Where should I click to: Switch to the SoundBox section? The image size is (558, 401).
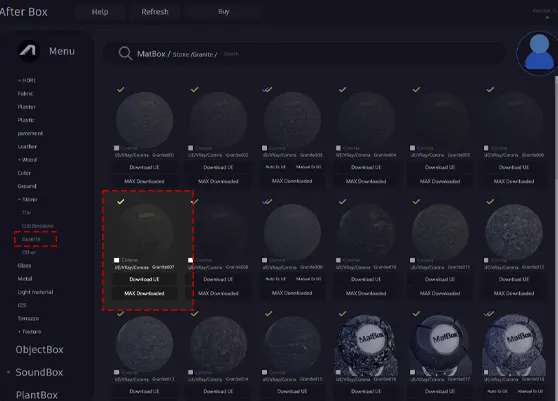[39, 372]
